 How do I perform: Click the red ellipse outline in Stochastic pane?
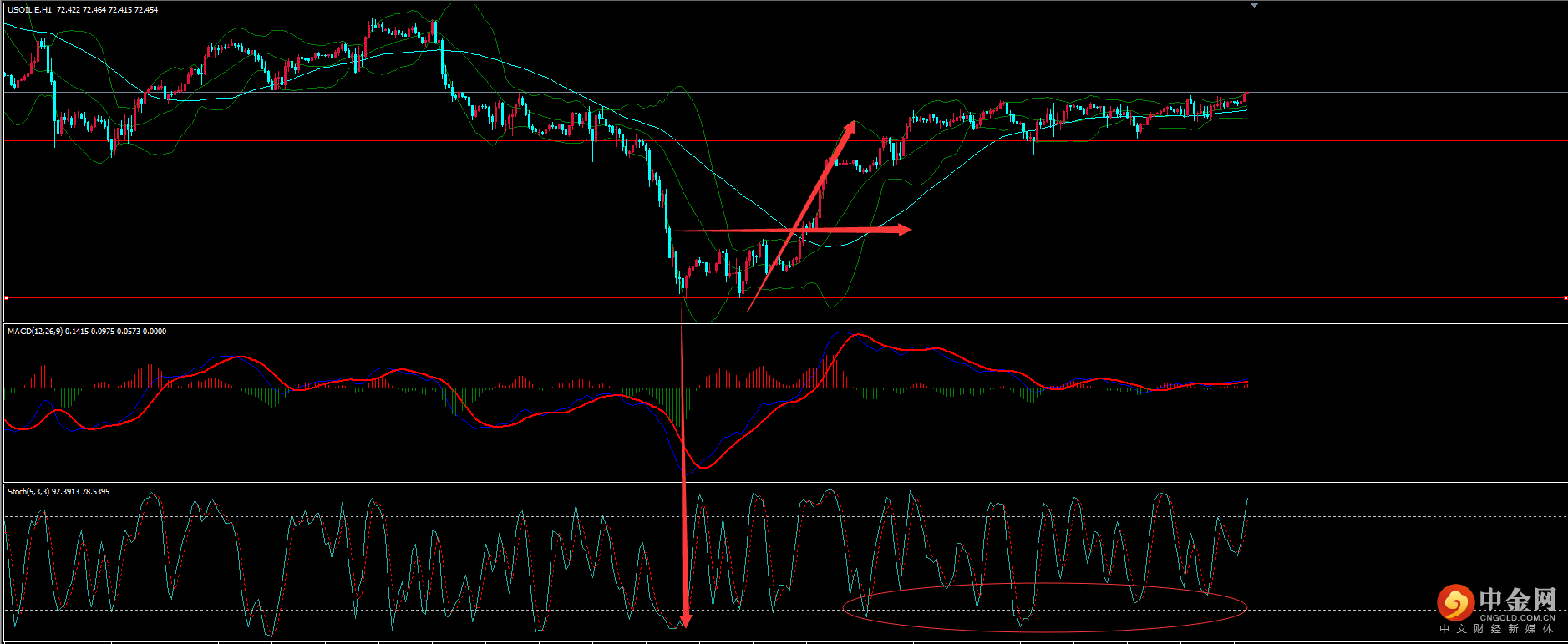click(1044, 584)
